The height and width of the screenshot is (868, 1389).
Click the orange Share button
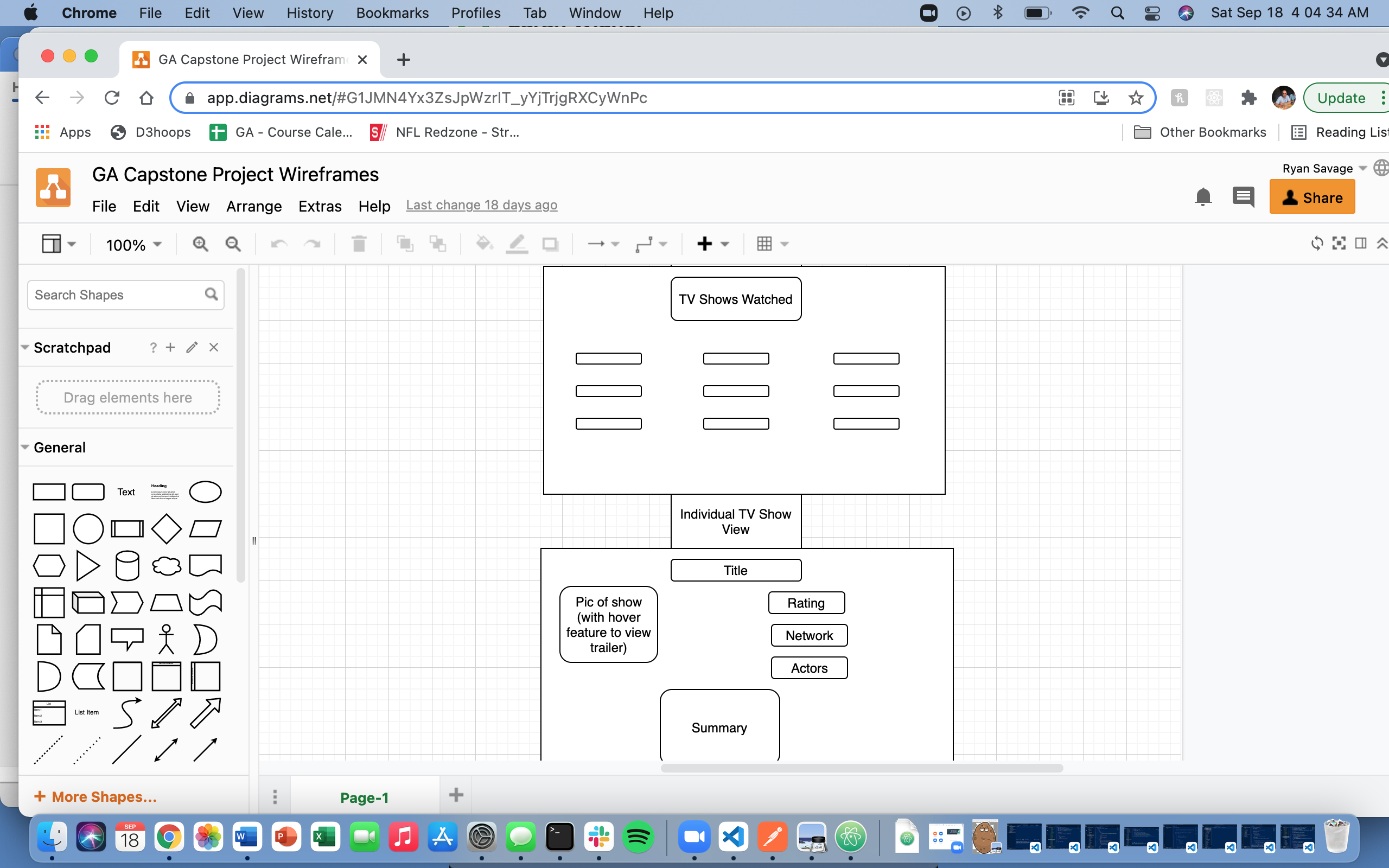[1312, 197]
